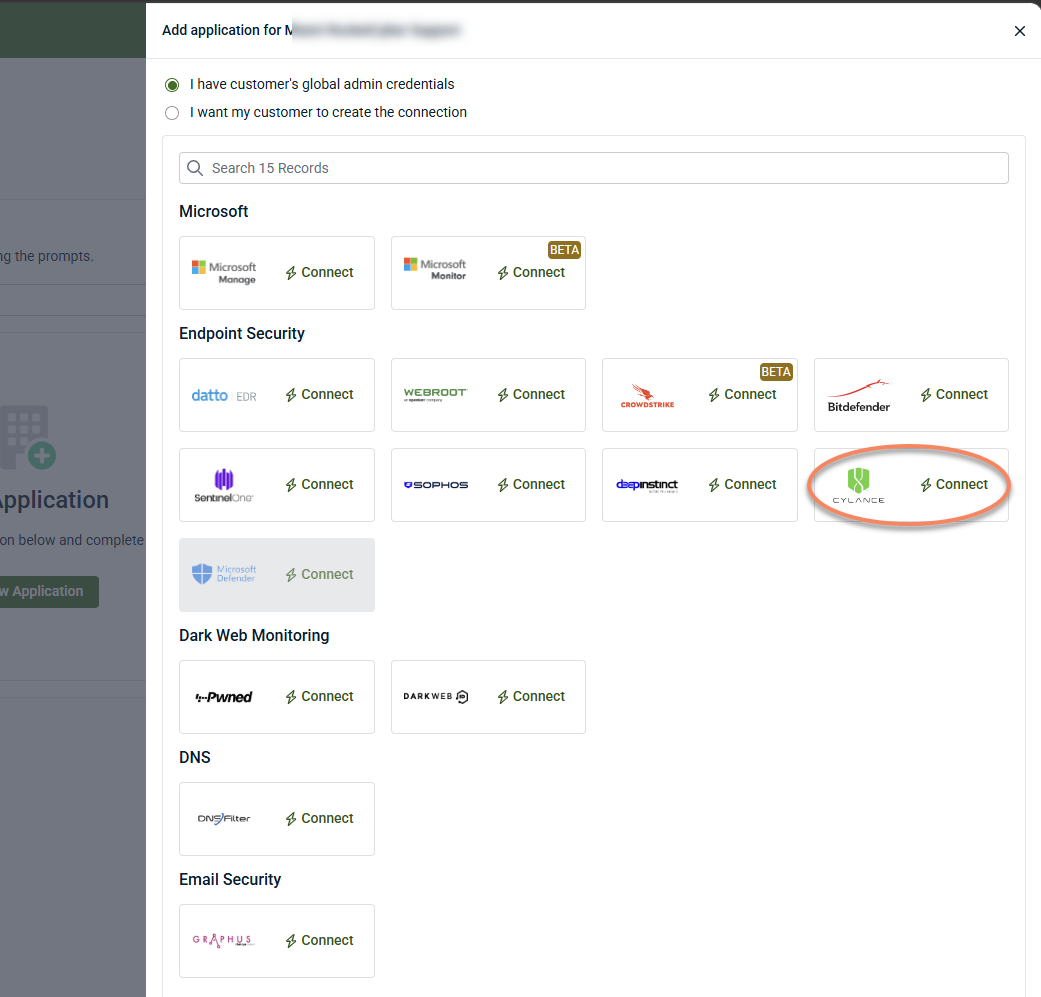The width and height of the screenshot is (1041, 997).
Task: Connect Graphus email security
Action: tap(319, 941)
